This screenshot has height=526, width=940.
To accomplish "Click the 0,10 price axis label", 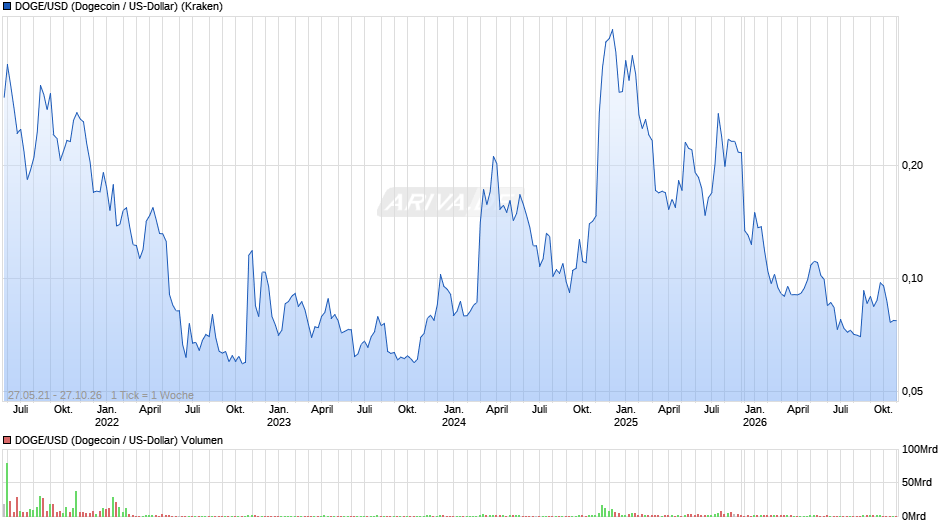I will coord(912,278).
